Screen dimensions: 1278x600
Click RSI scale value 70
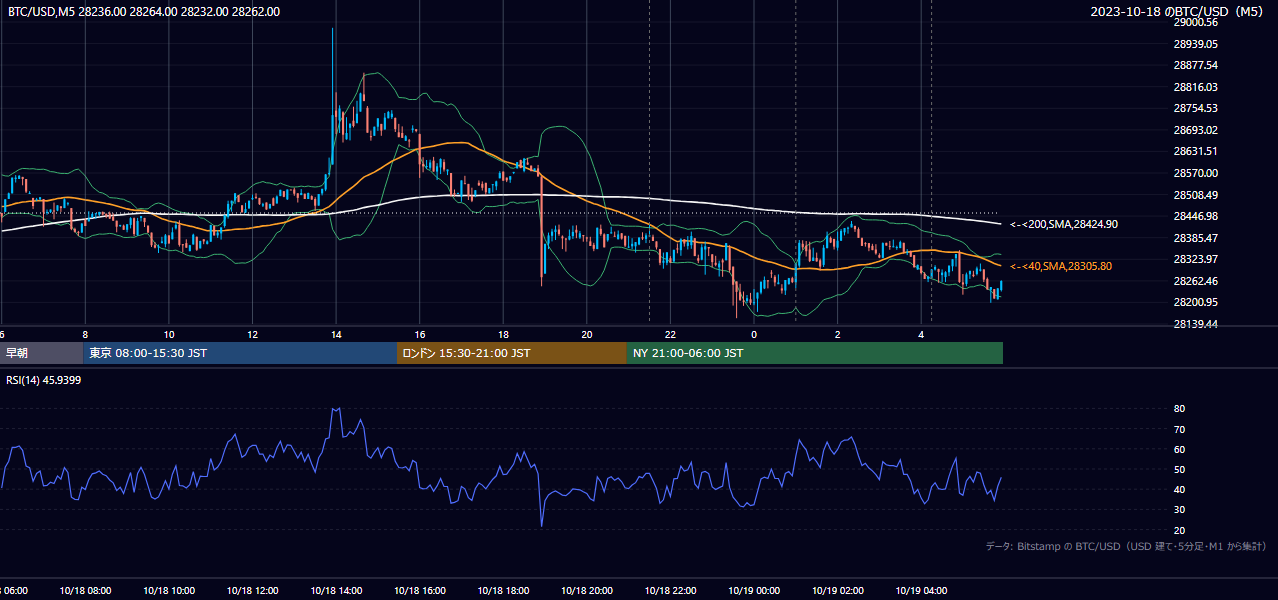pos(1179,429)
